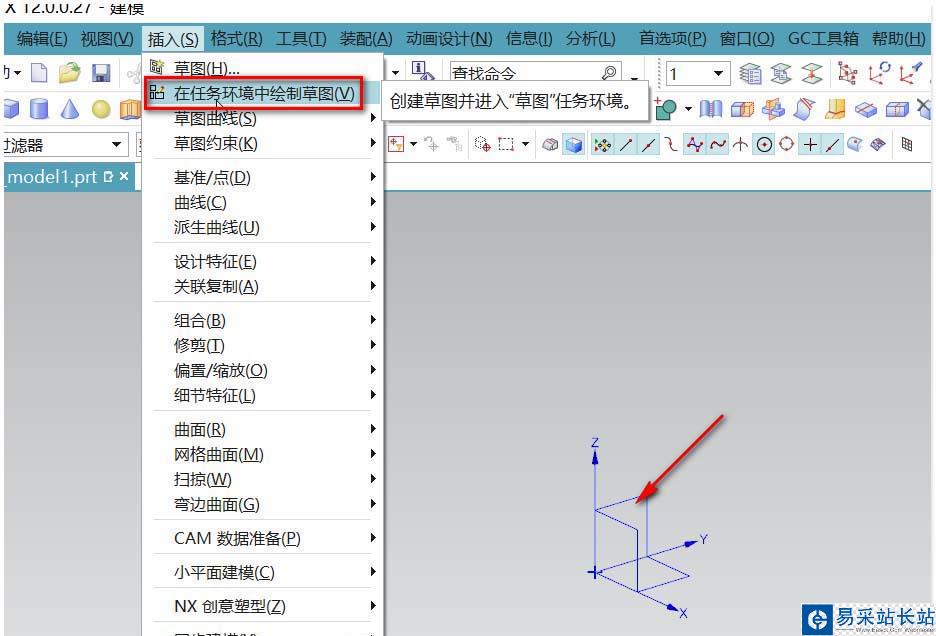The height and width of the screenshot is (636, 936).
Task: Select the Cylinder primitive tool
Action: click(x=39, y=109)
